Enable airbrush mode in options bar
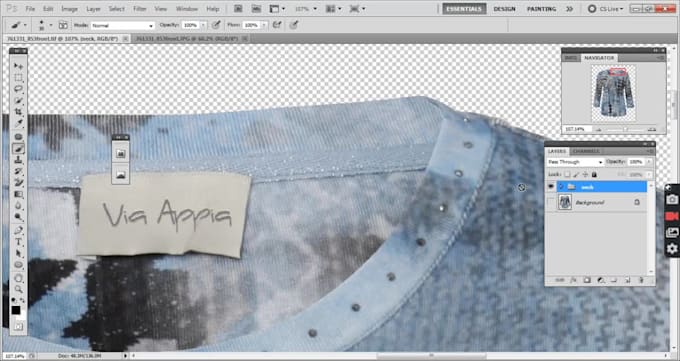This screenshot has height=361, width=680. pos(277,25)
